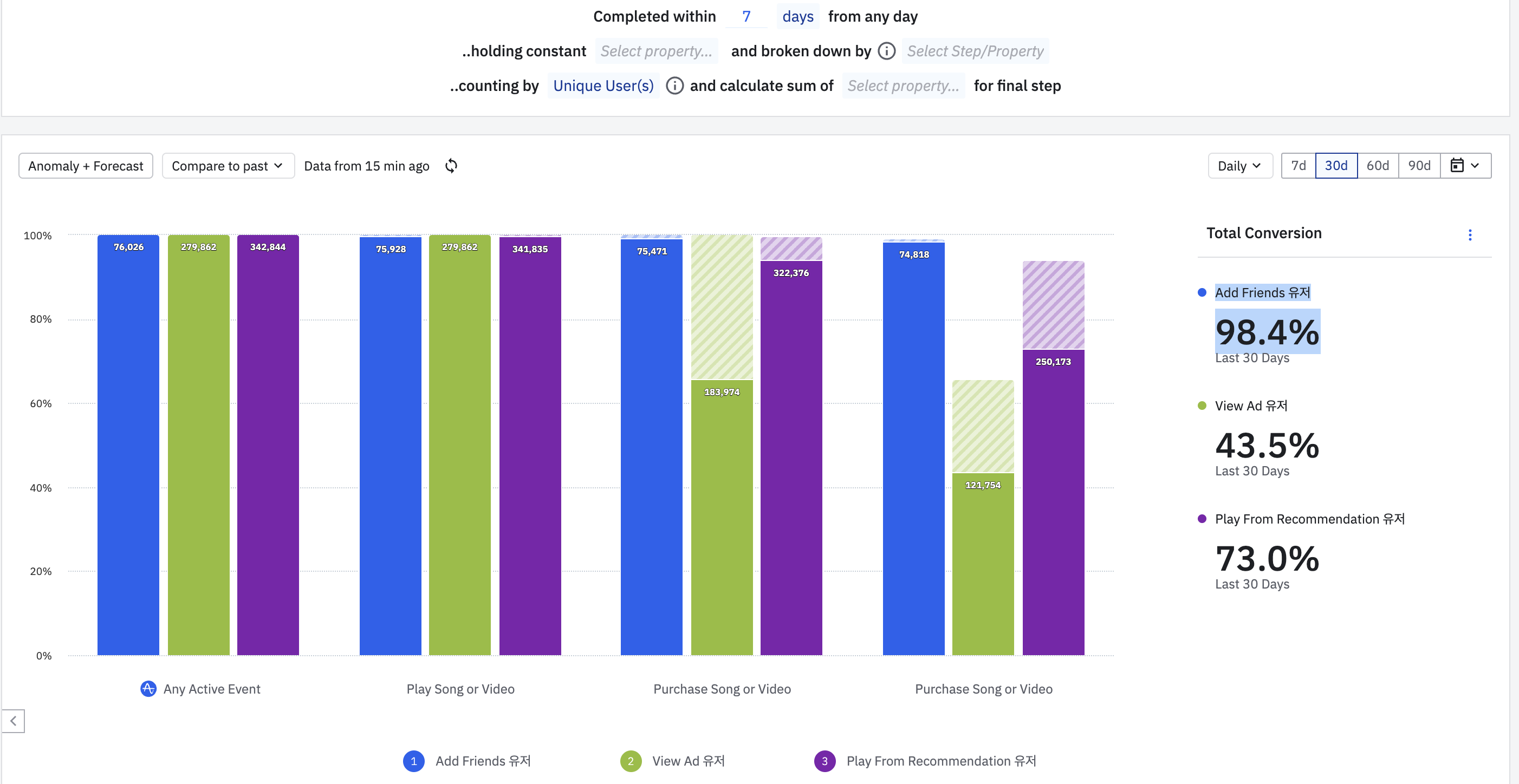This screenshot has height=784, width=1519.
Task: Toggle Play From Recommendation legend circle 3
Action: [x=825, y=761]
